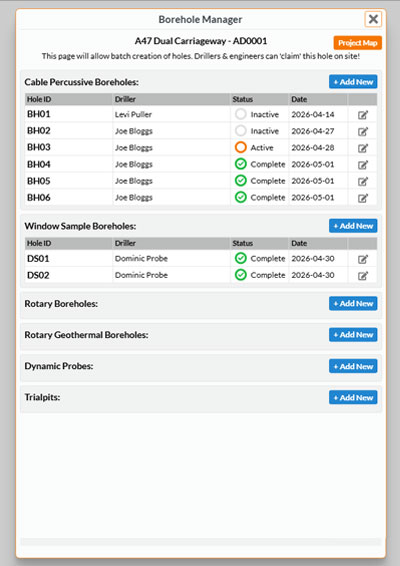Open the orange Project Map button
Viewport: 400px width, 566px height.
click(357, 43)
